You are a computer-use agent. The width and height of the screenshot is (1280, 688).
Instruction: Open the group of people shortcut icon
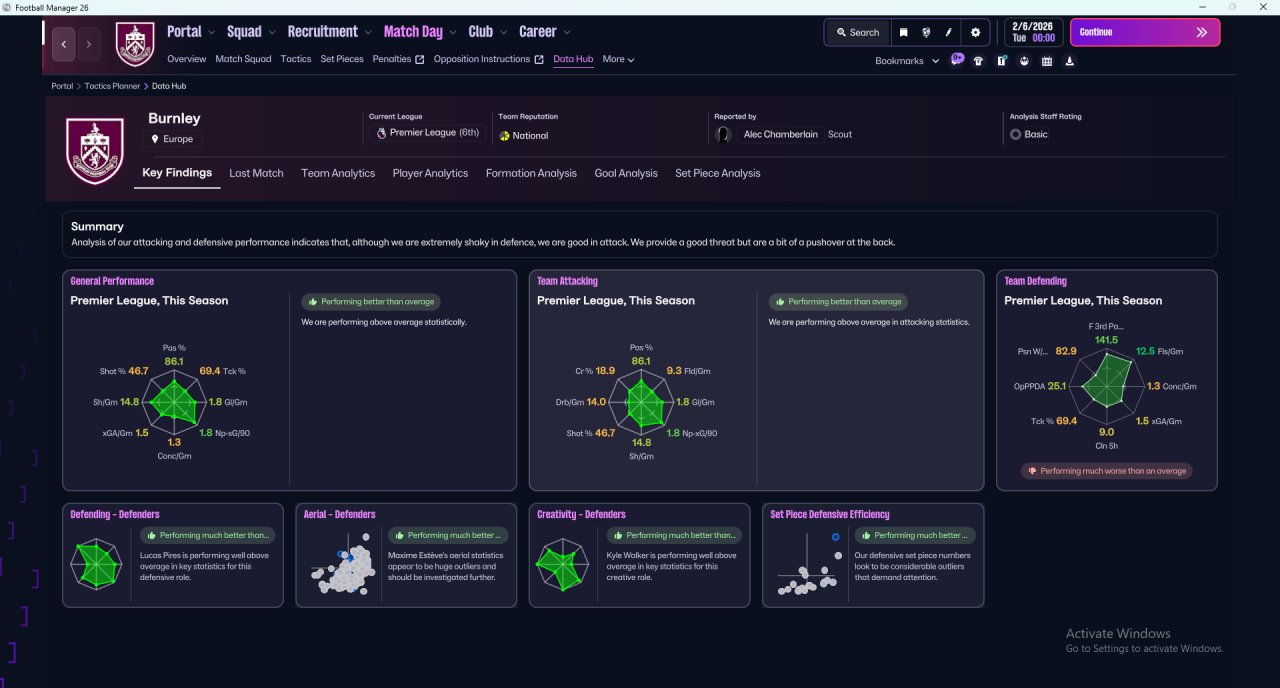pos(1024,61)
